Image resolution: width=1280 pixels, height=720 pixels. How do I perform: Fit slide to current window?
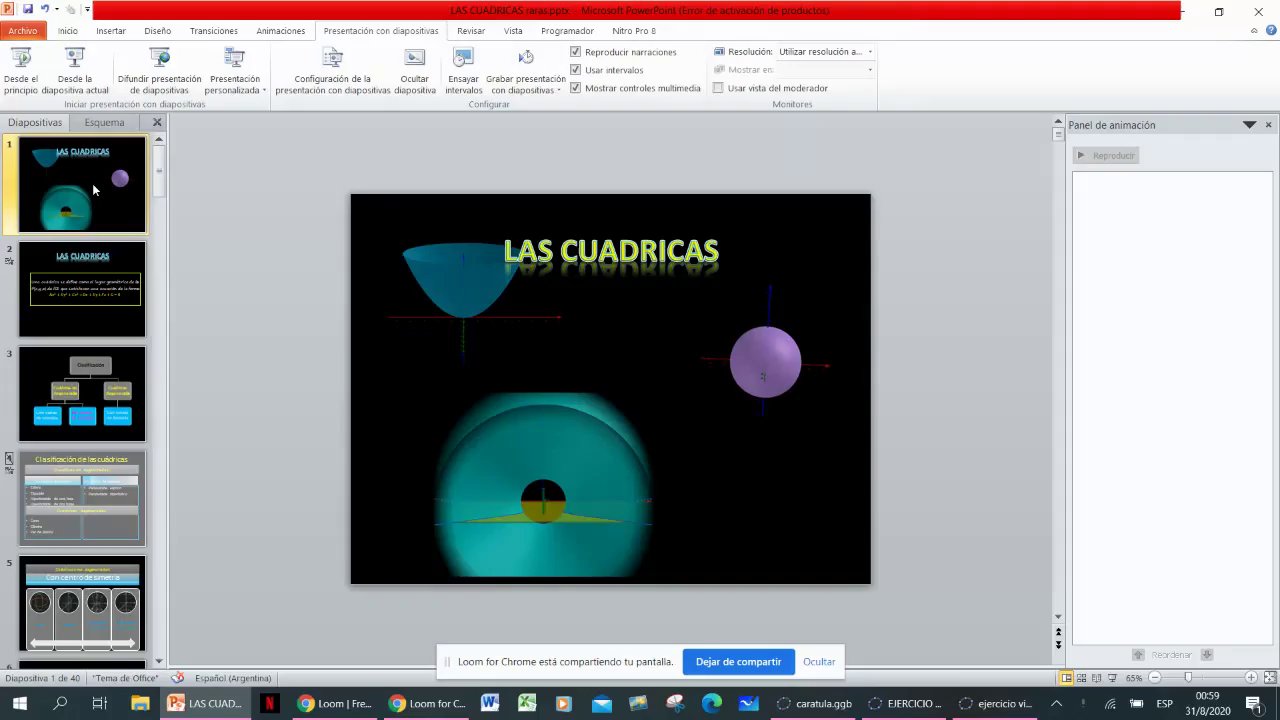pyautogui.click(x=1268, y=678)
